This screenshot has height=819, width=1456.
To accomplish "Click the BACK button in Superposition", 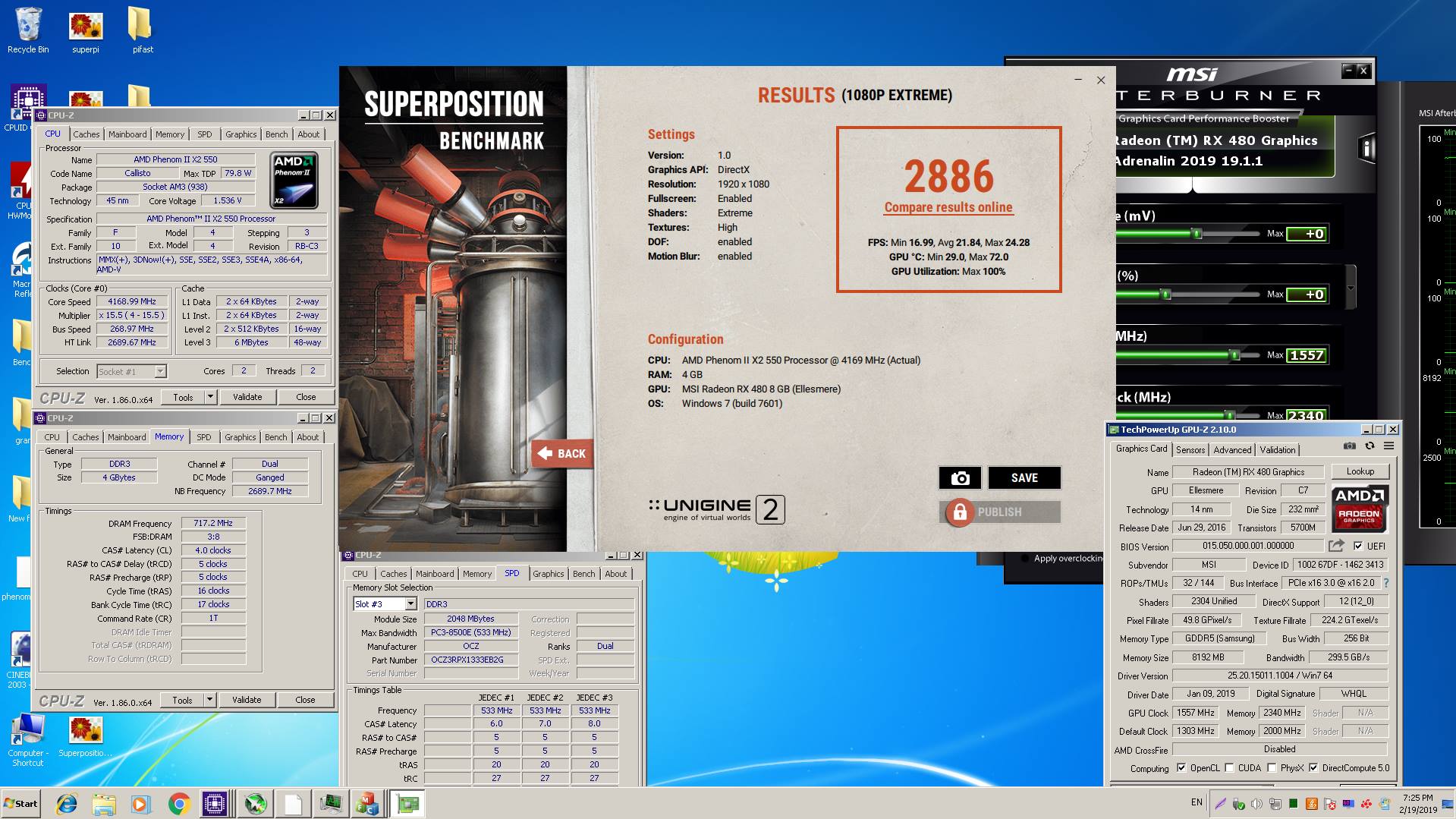I will click(x=561, y=453).
